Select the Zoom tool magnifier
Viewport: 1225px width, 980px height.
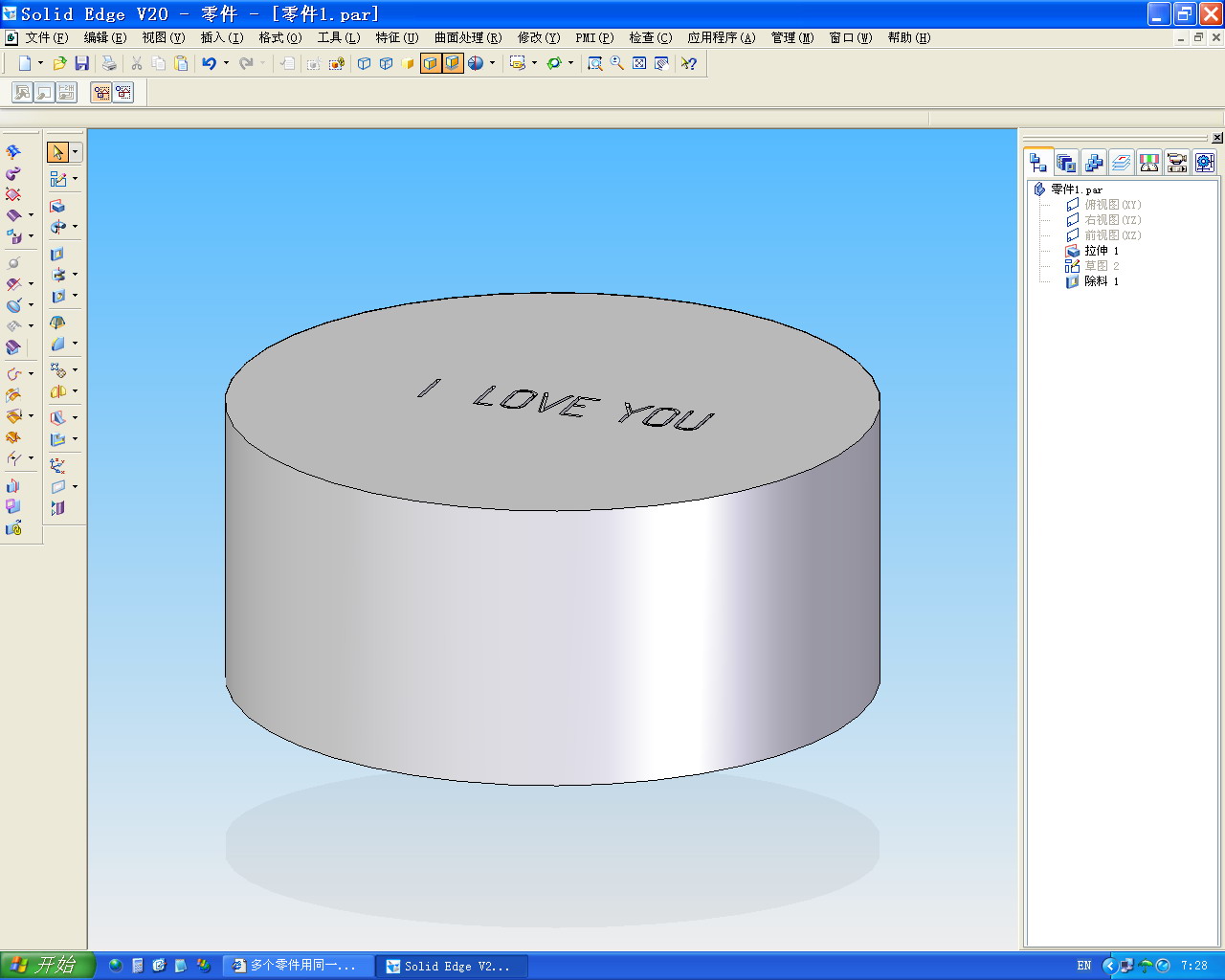(617, 63)
